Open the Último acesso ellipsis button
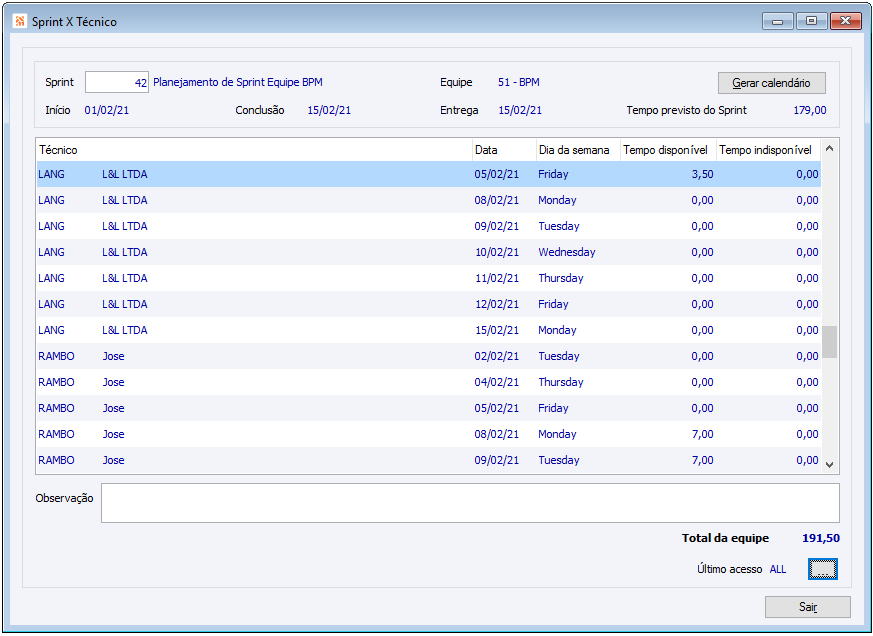 coord(822,569)
